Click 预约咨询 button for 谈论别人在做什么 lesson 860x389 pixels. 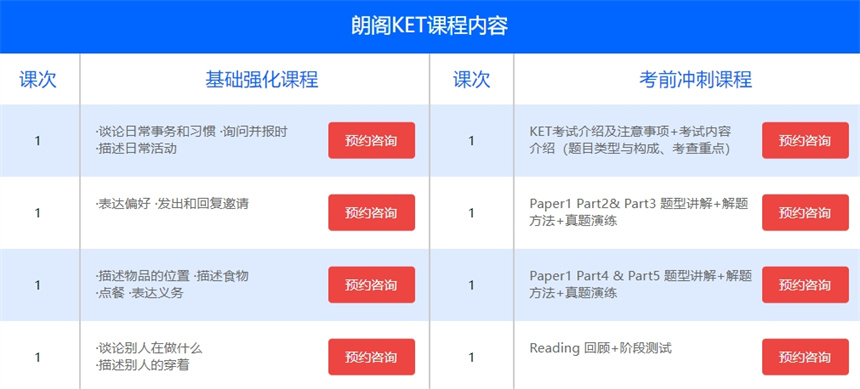[371, 357]
